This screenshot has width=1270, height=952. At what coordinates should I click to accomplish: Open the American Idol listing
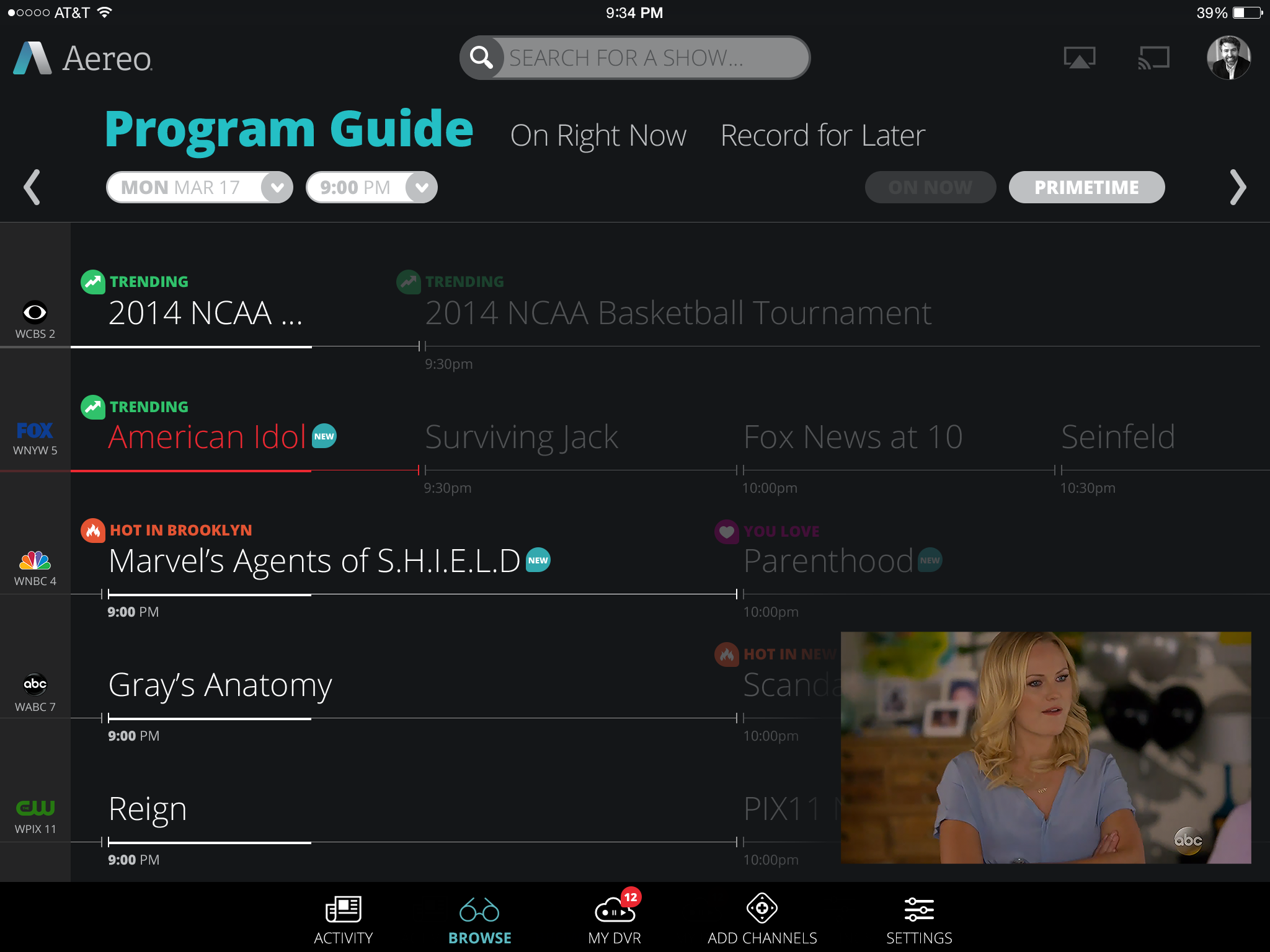click(208, 437)
